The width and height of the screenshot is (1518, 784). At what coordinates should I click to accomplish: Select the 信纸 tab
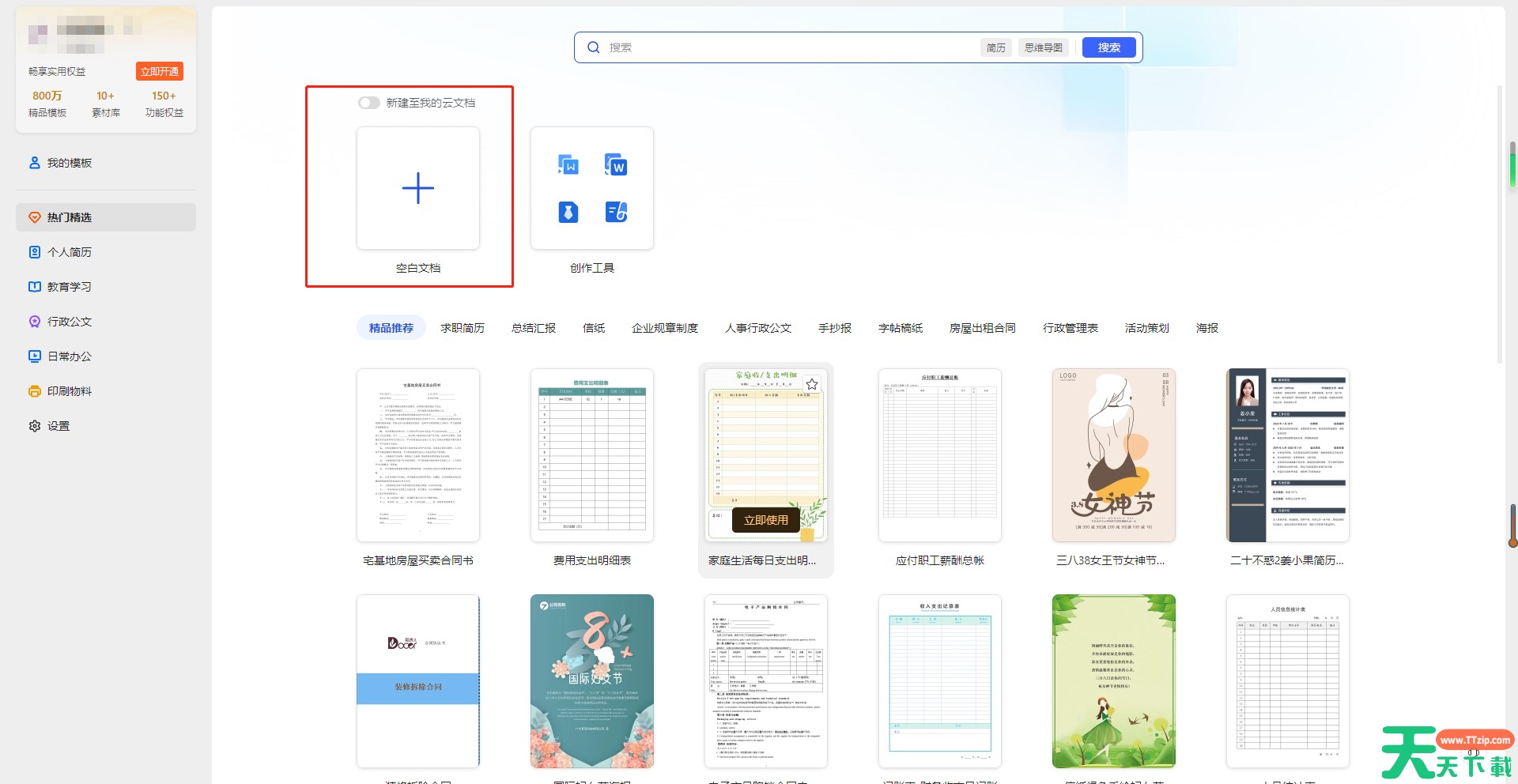(594, 328)
